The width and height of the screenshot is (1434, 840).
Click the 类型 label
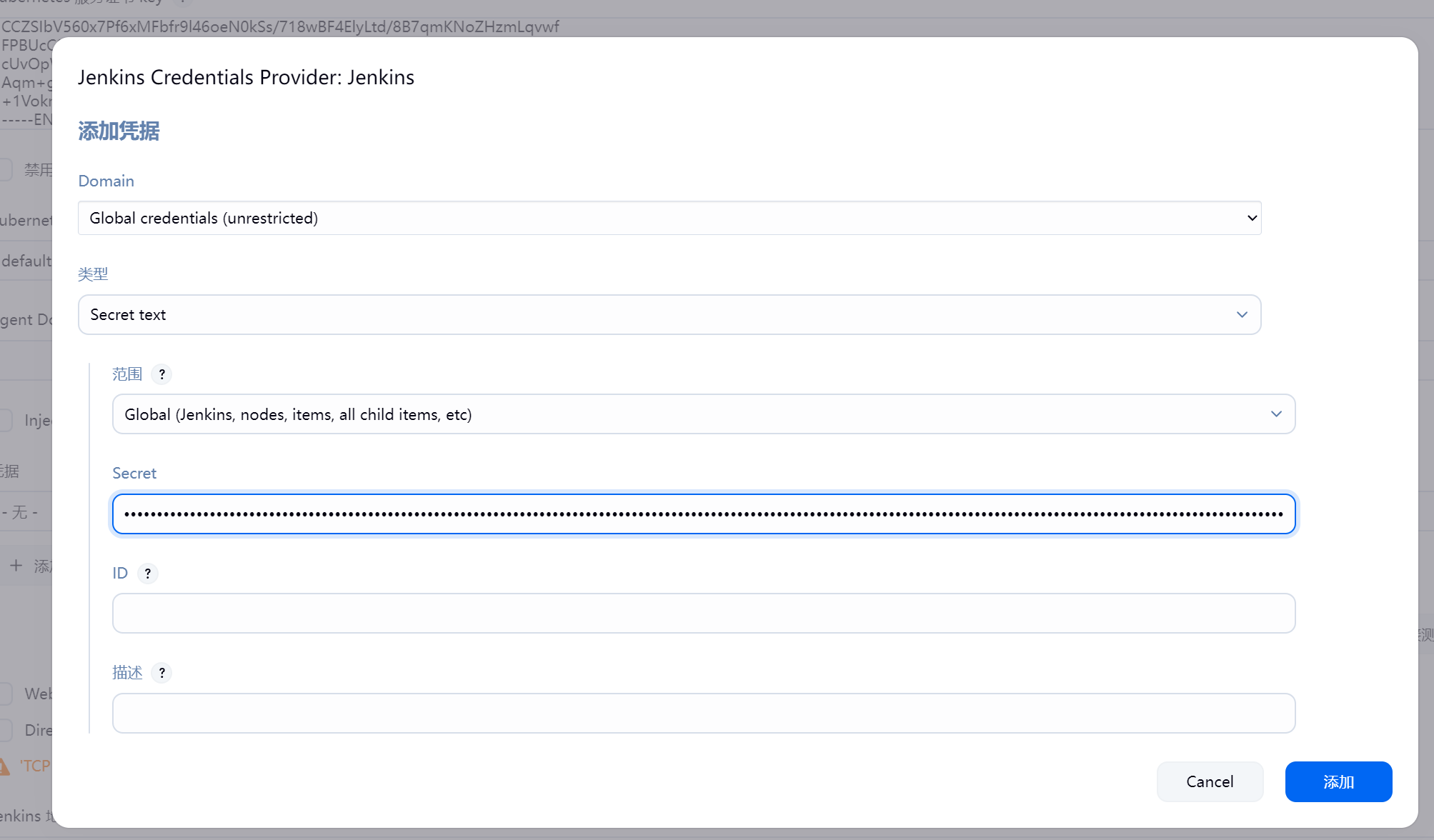click(x=93, y=274)
